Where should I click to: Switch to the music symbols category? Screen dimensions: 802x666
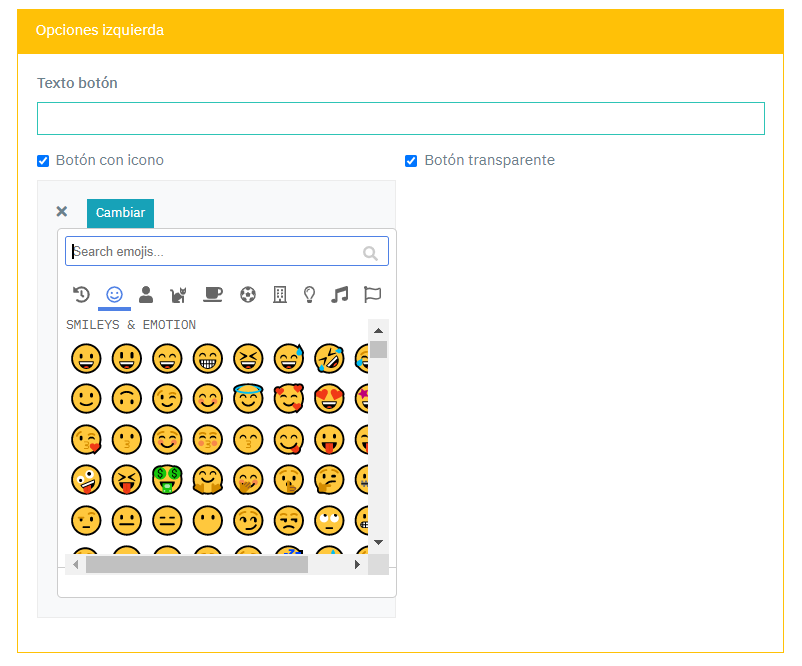pos(340,294)
